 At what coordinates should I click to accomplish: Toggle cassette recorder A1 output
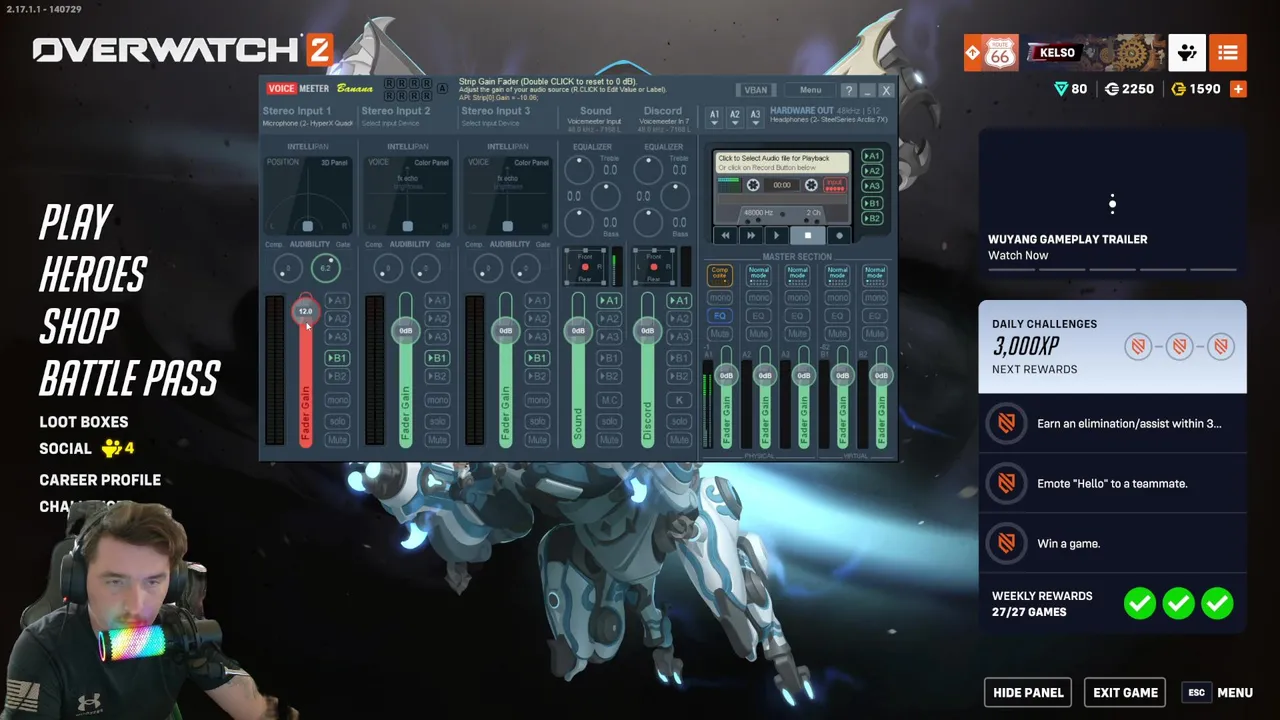coord(872,157)
